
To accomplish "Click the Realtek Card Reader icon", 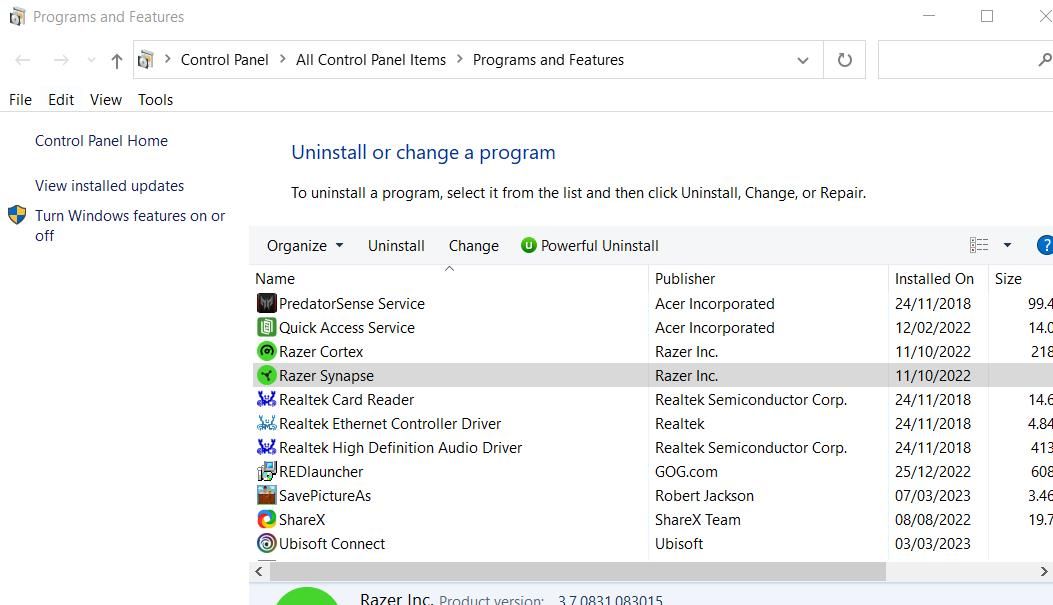I will coord(266,400).
